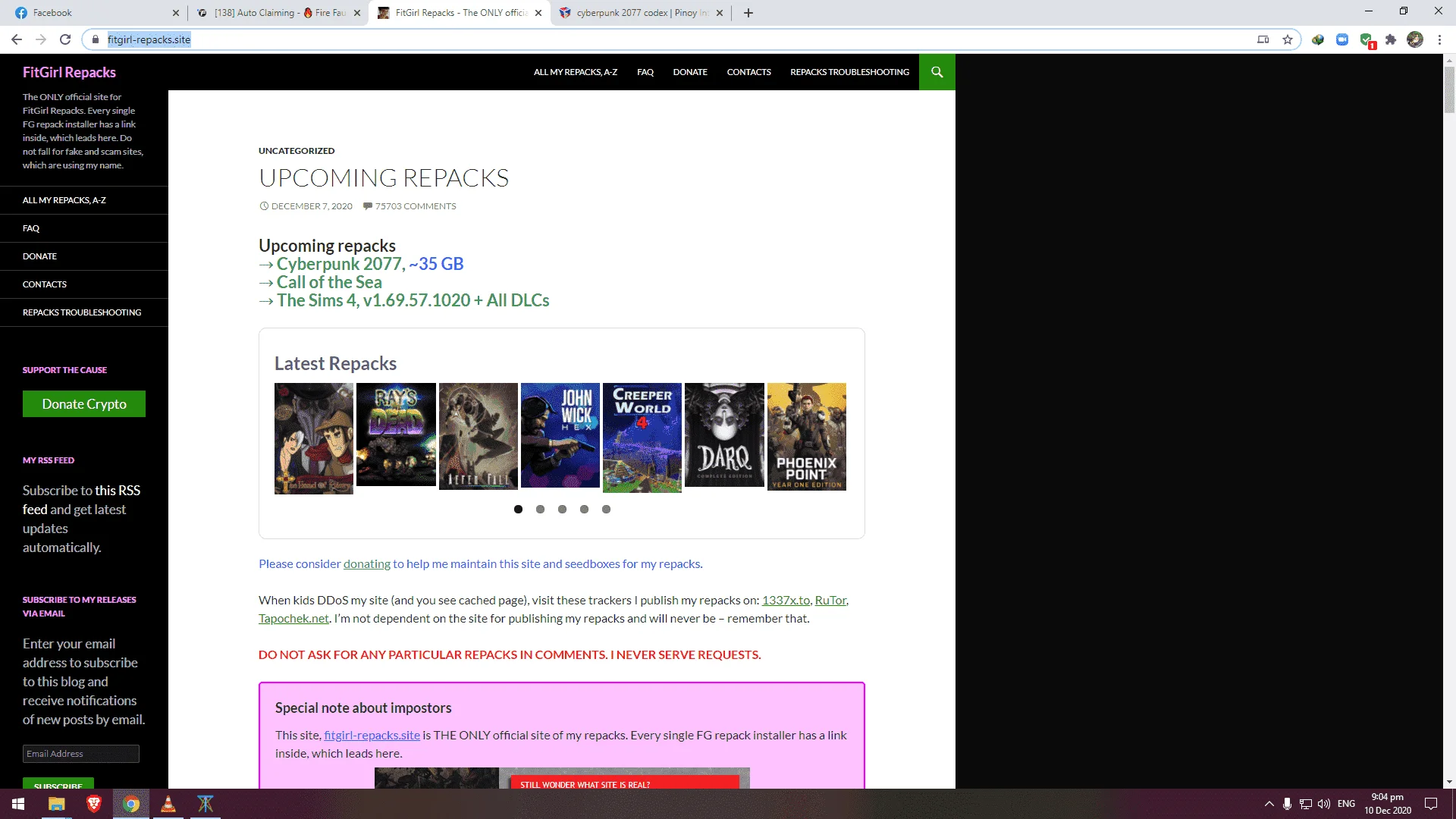Open the DARQ repack thumbnail
Screen dimensions: 1456x819
(x=724, y=435)
